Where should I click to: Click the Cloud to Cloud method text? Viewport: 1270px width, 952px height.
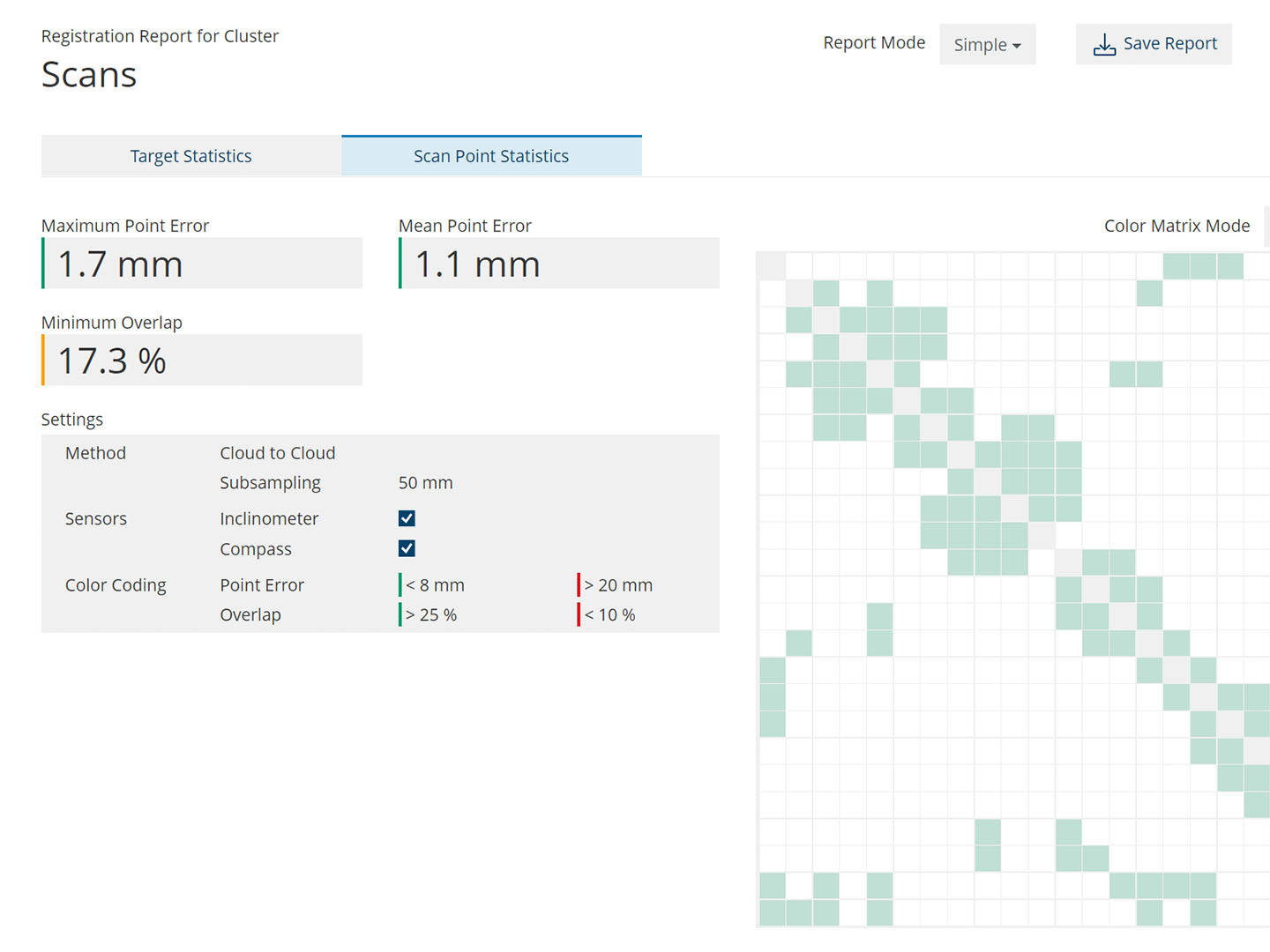point(277,453)
